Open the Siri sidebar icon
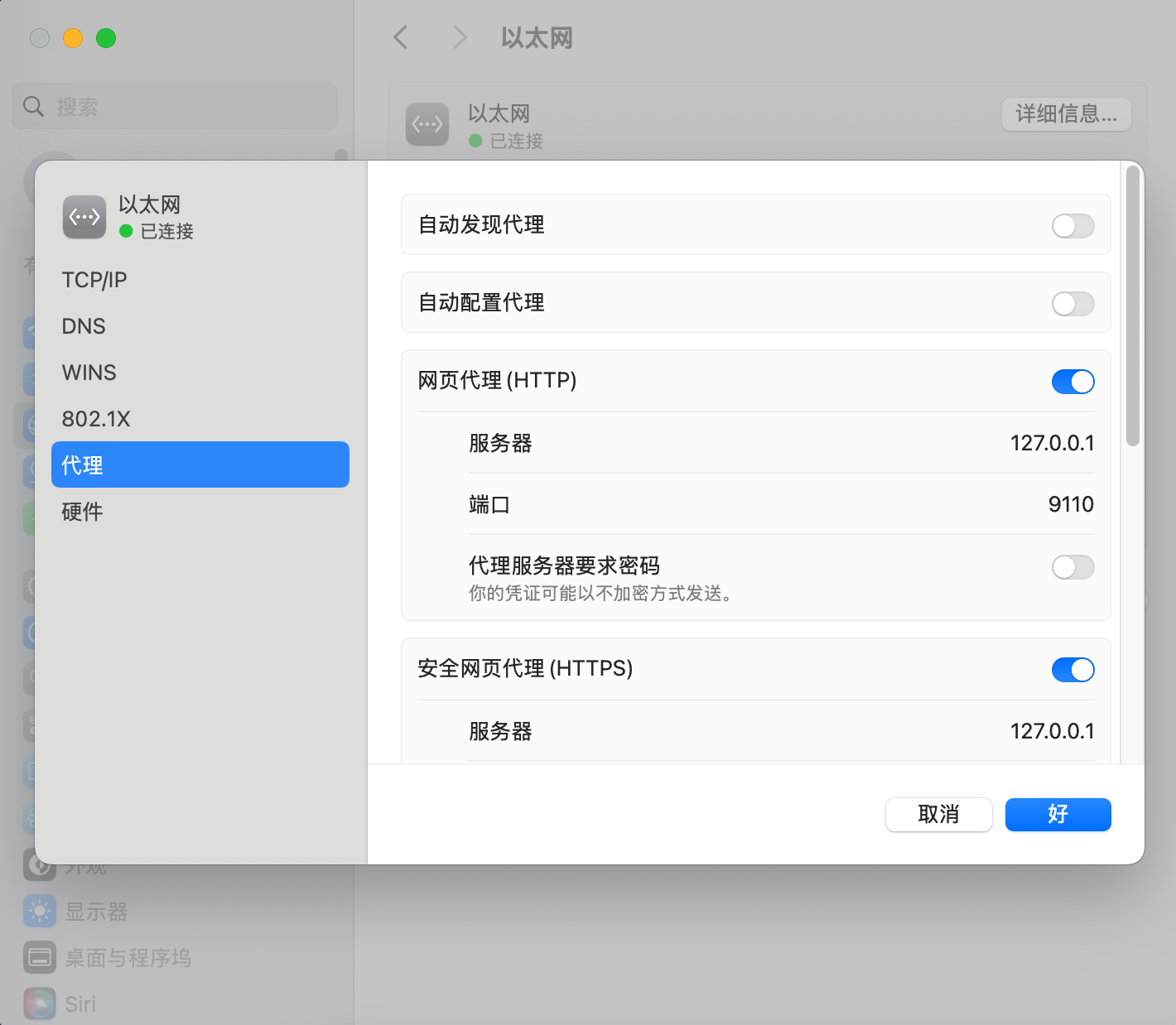This screenshot has width=1176, height=1025. (40, 1004)
